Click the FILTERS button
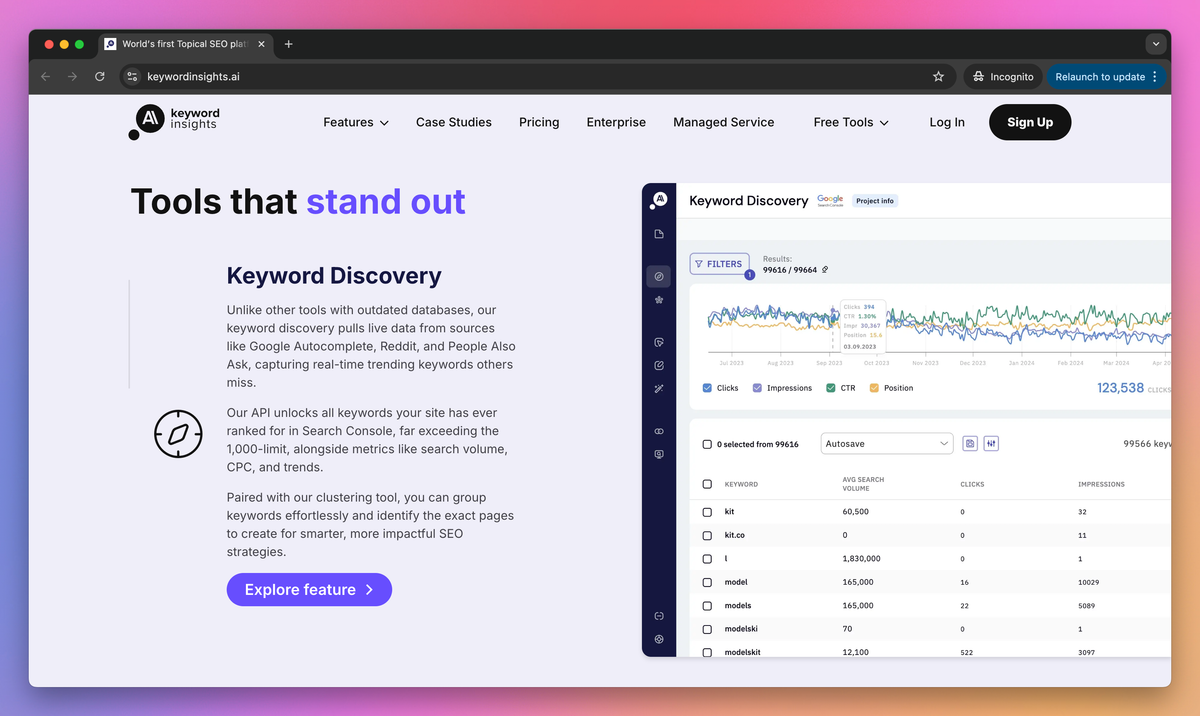Viewport: 1200px width, 716px height. tap(719, 264)
